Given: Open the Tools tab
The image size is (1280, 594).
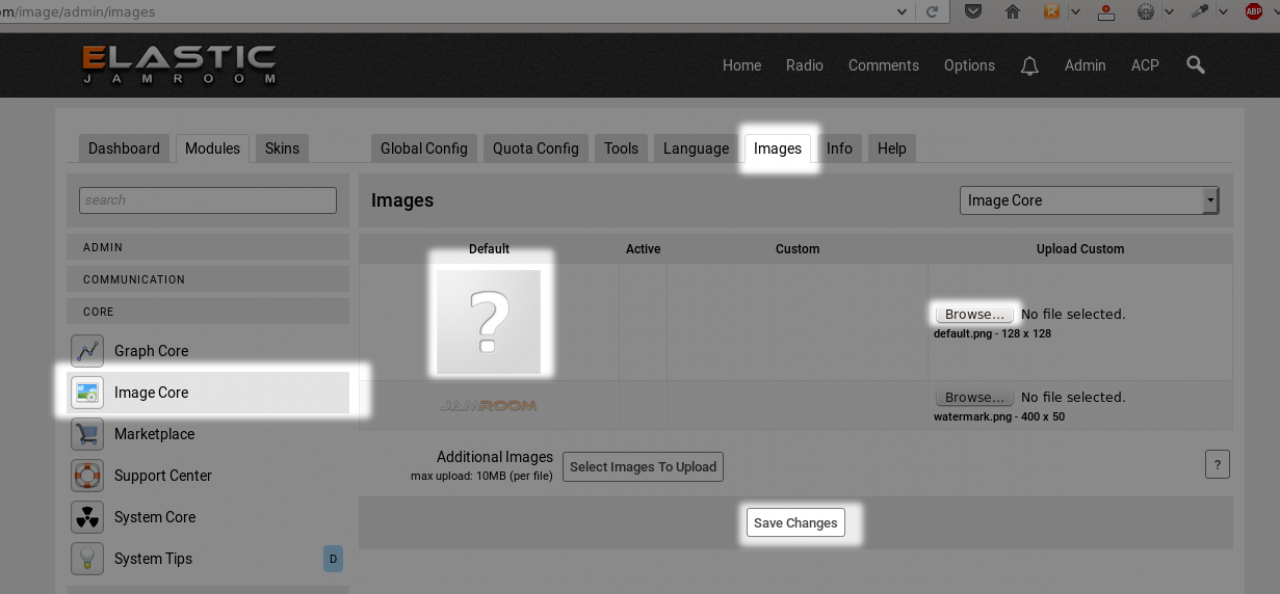Looking at the screenshot, I should click(621, 148).
